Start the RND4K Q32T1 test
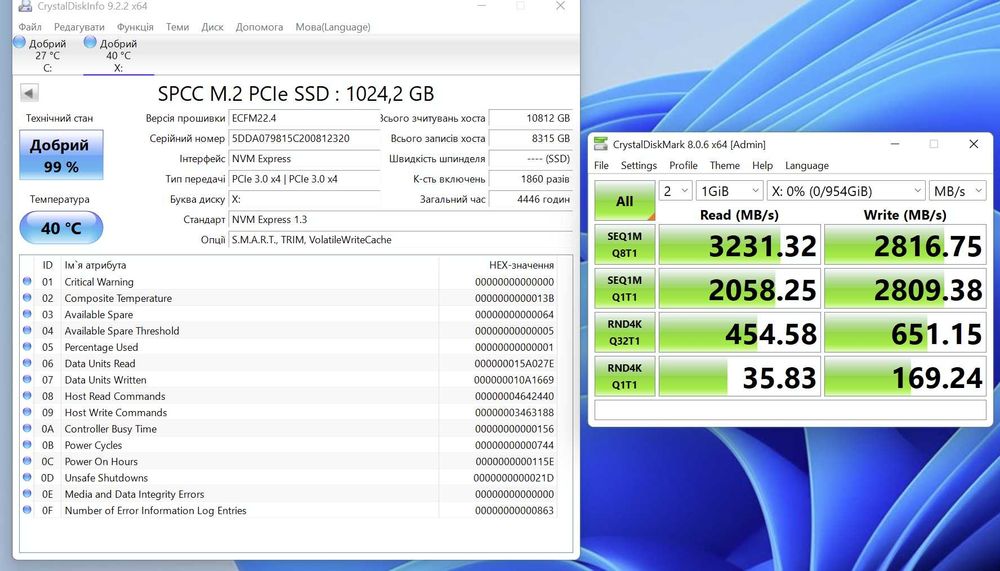The height and width of the screenshot is (571, 1000). (625, 332)
